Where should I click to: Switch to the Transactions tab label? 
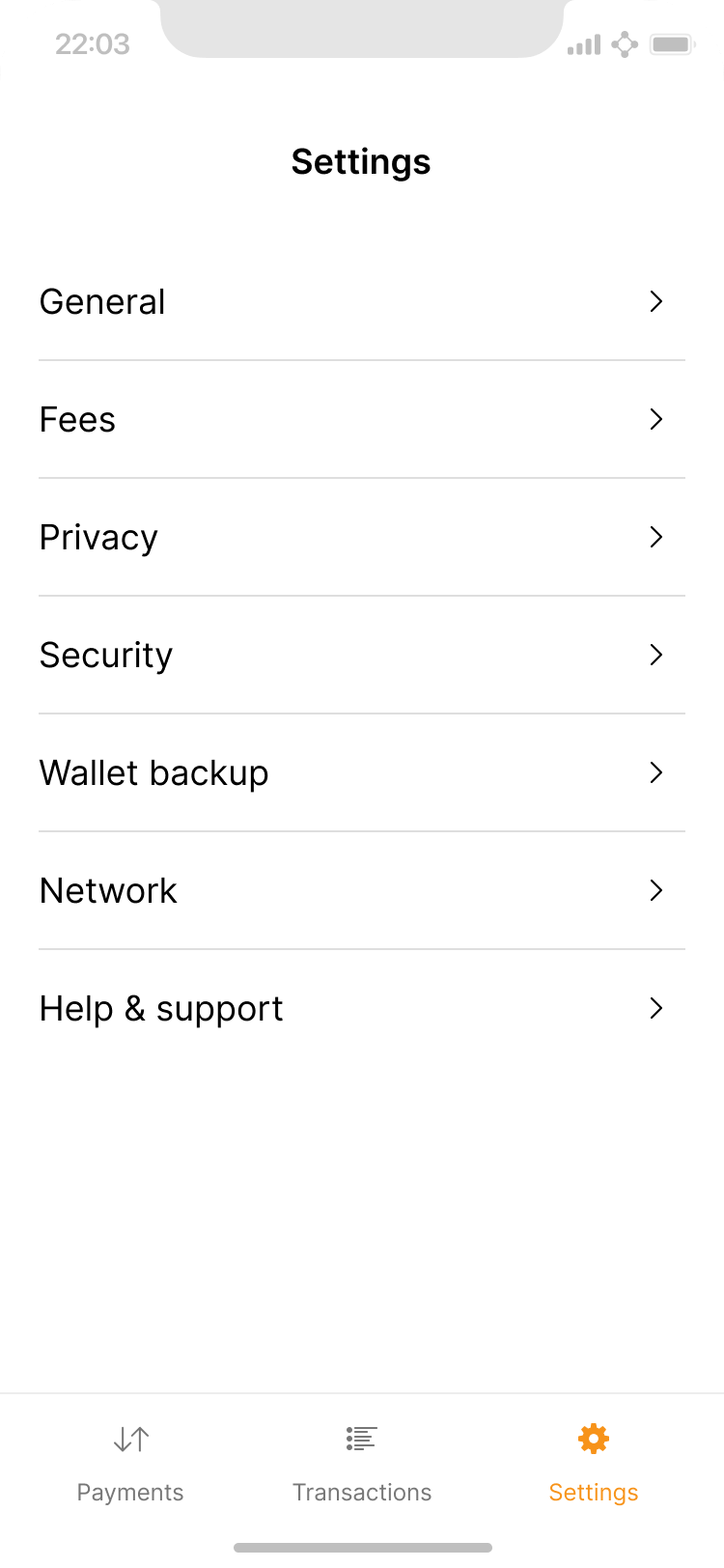[362, 1493]
